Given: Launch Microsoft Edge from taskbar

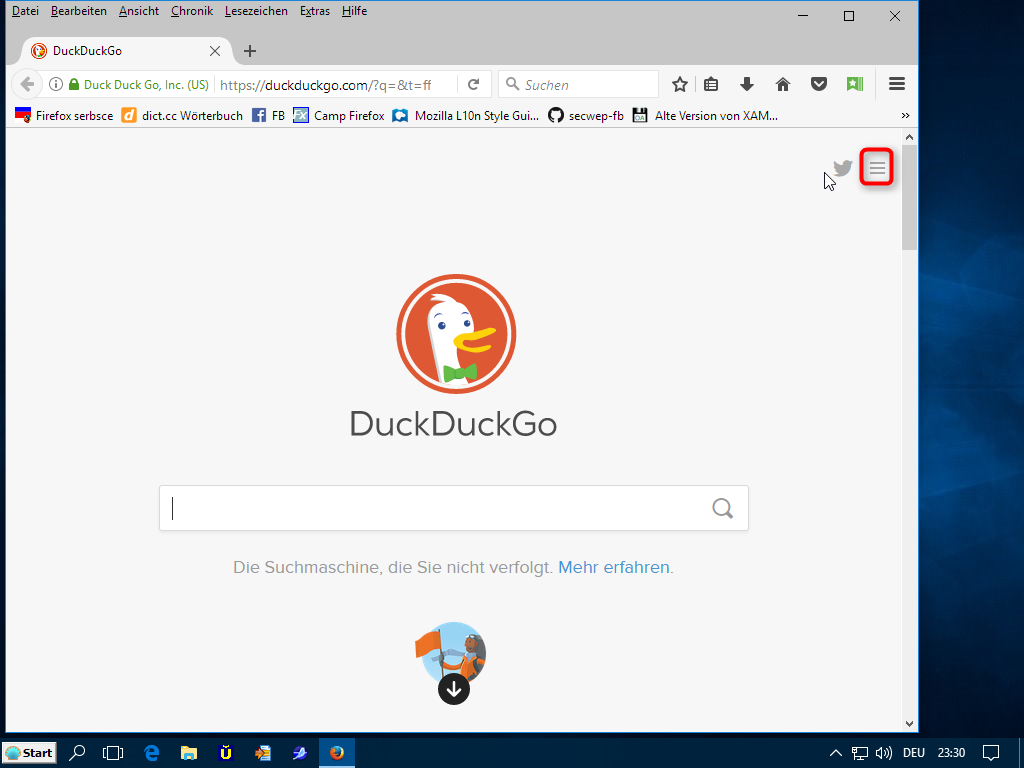Looking at the screenshot, I should pyautogui.click(x=152, y=753).
